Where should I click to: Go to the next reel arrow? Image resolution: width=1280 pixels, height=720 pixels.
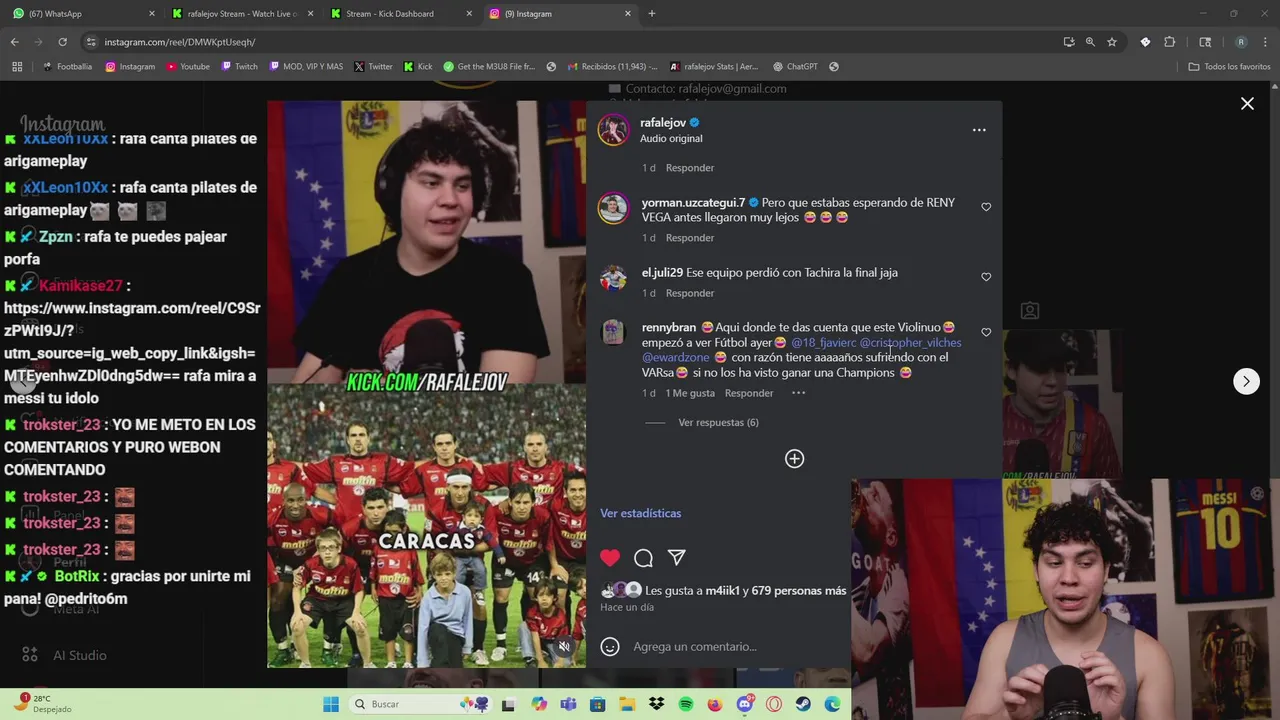(1246, 381)
